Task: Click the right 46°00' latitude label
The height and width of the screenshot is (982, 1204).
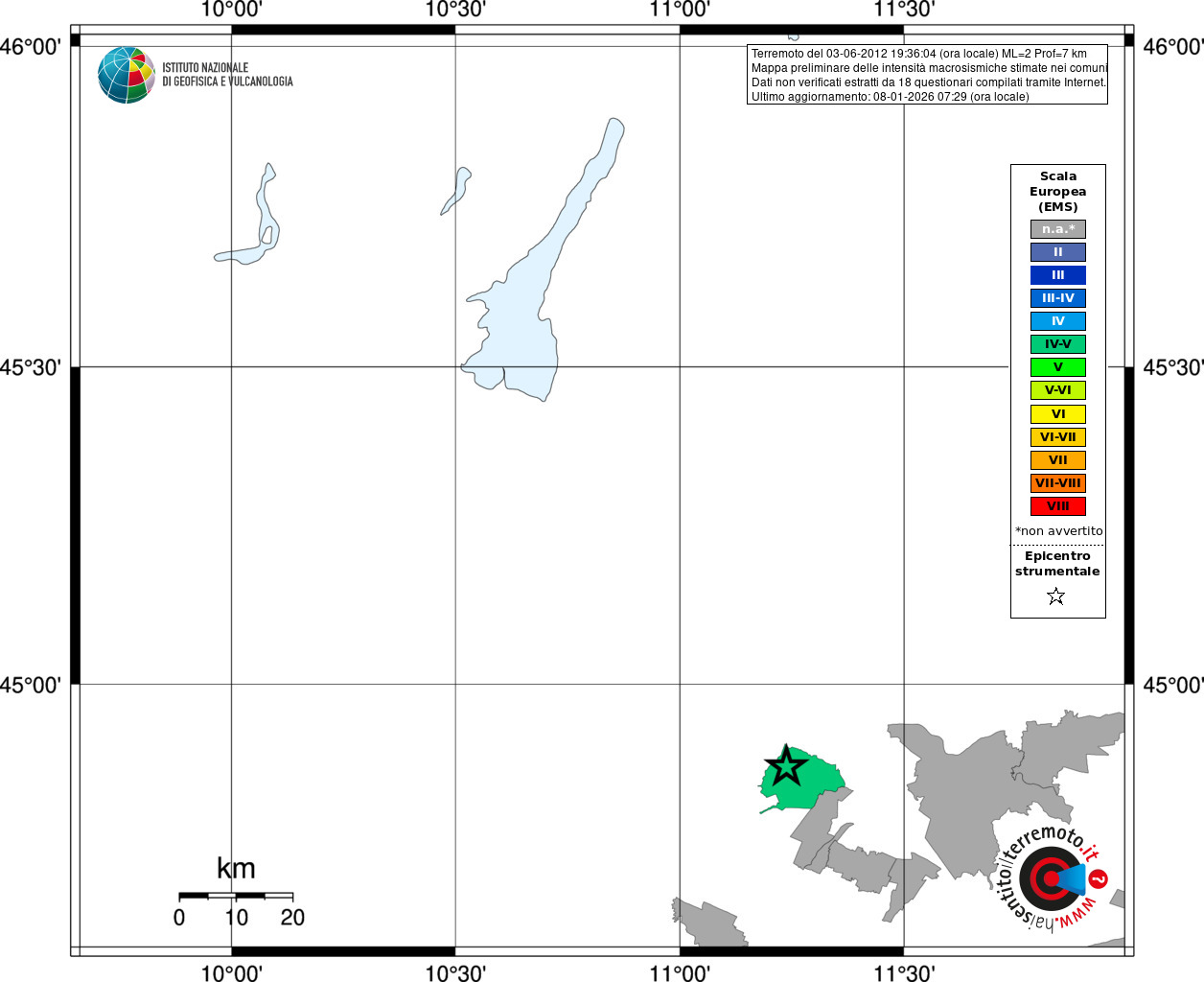Action: (x=1173, y=47)
